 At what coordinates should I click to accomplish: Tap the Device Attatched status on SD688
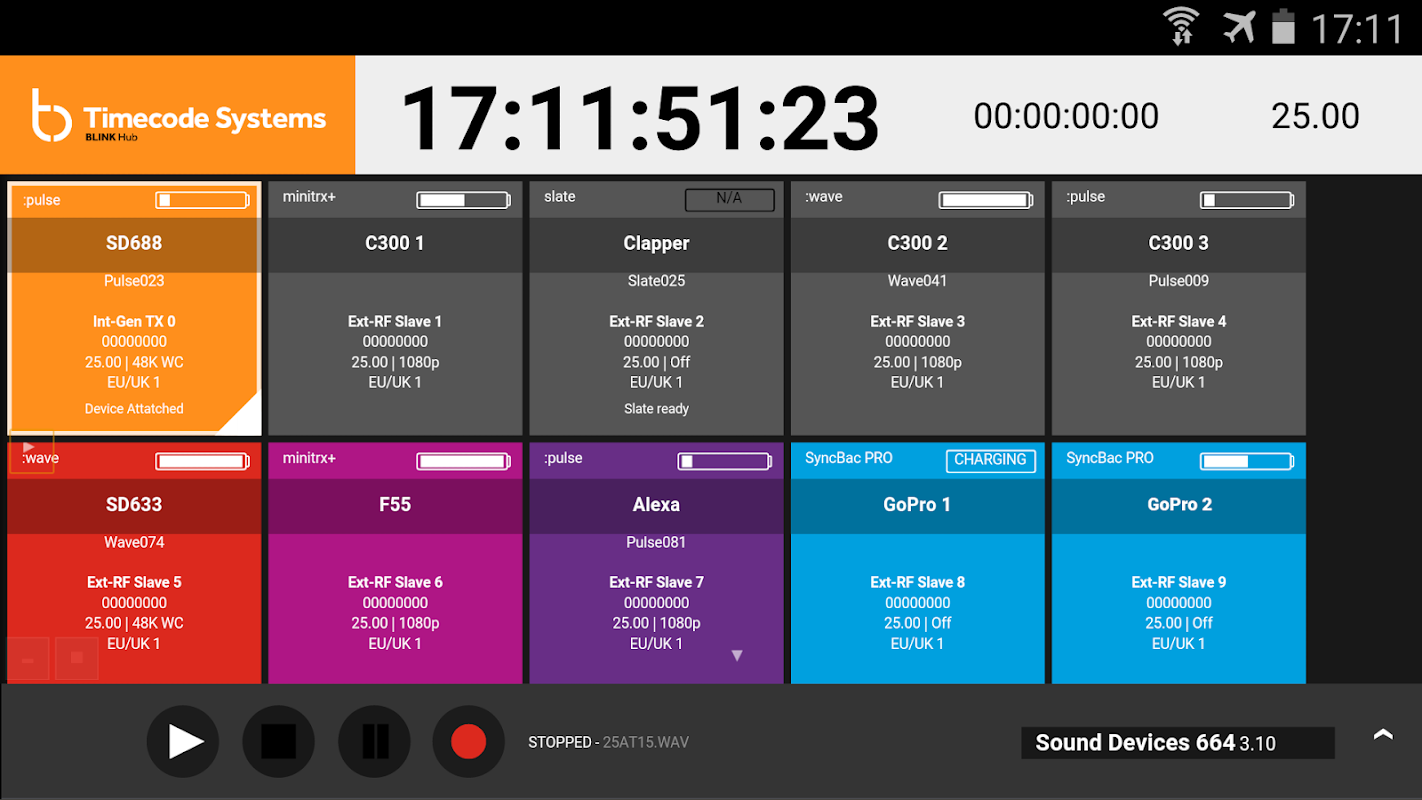click(133, 408)
